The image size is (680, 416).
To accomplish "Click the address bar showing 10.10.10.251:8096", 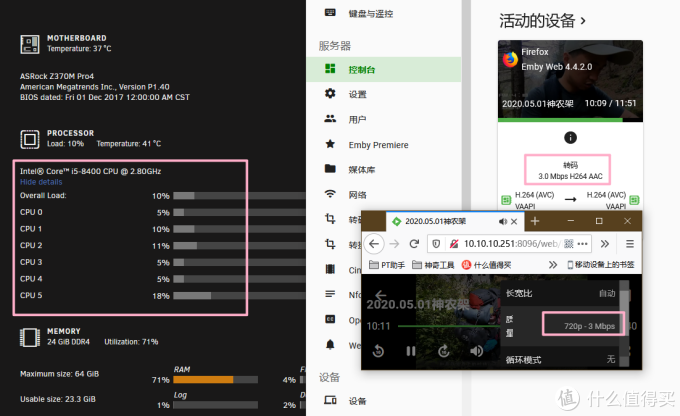I will click(512, 244).
